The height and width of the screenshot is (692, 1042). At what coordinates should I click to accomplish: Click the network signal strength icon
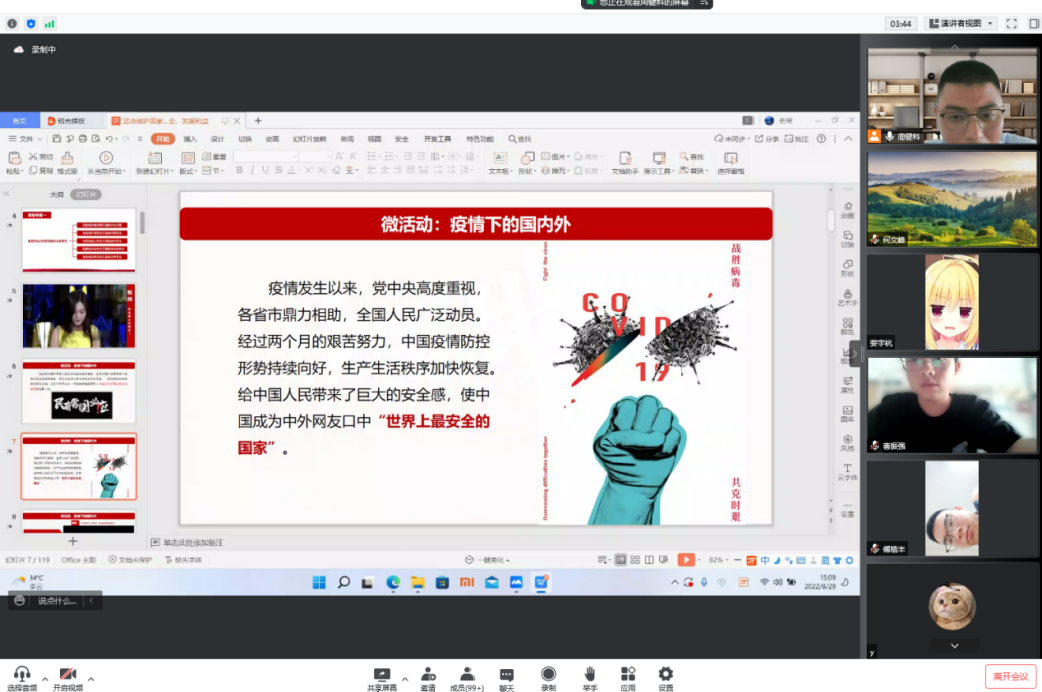point(49,23)
